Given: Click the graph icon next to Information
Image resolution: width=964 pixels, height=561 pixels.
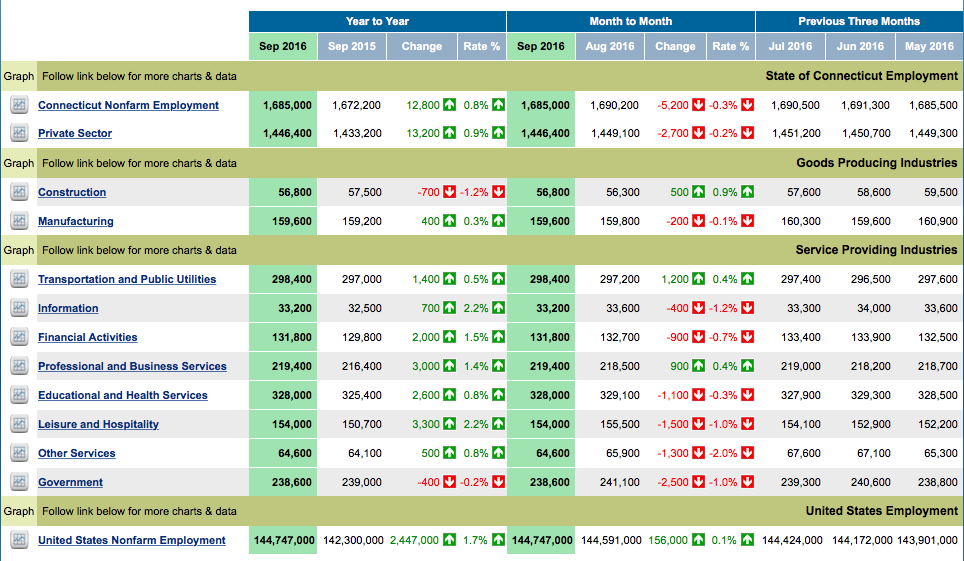Looking at the screenshot, I should 18,308.
